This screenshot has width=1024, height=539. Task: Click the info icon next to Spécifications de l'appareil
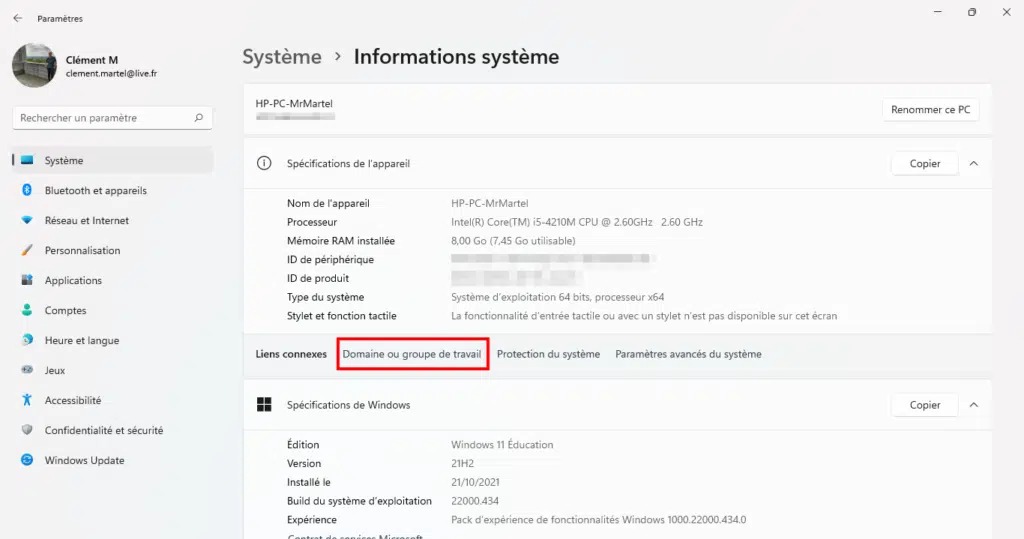[264, 163]
